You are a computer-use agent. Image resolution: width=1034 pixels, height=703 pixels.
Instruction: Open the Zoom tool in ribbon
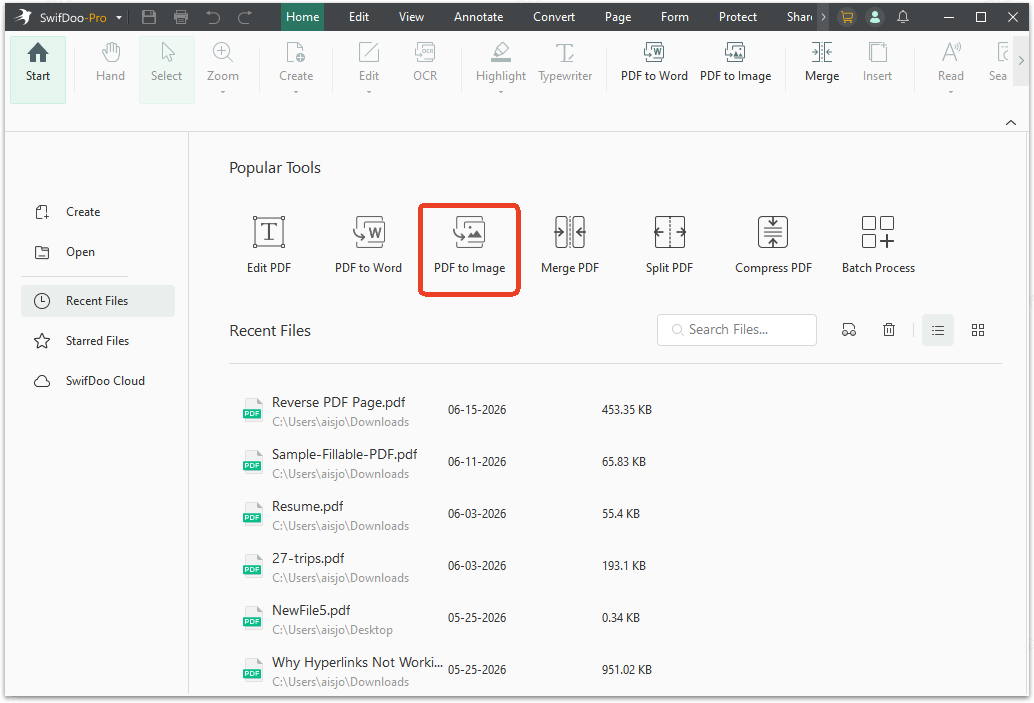222,61
